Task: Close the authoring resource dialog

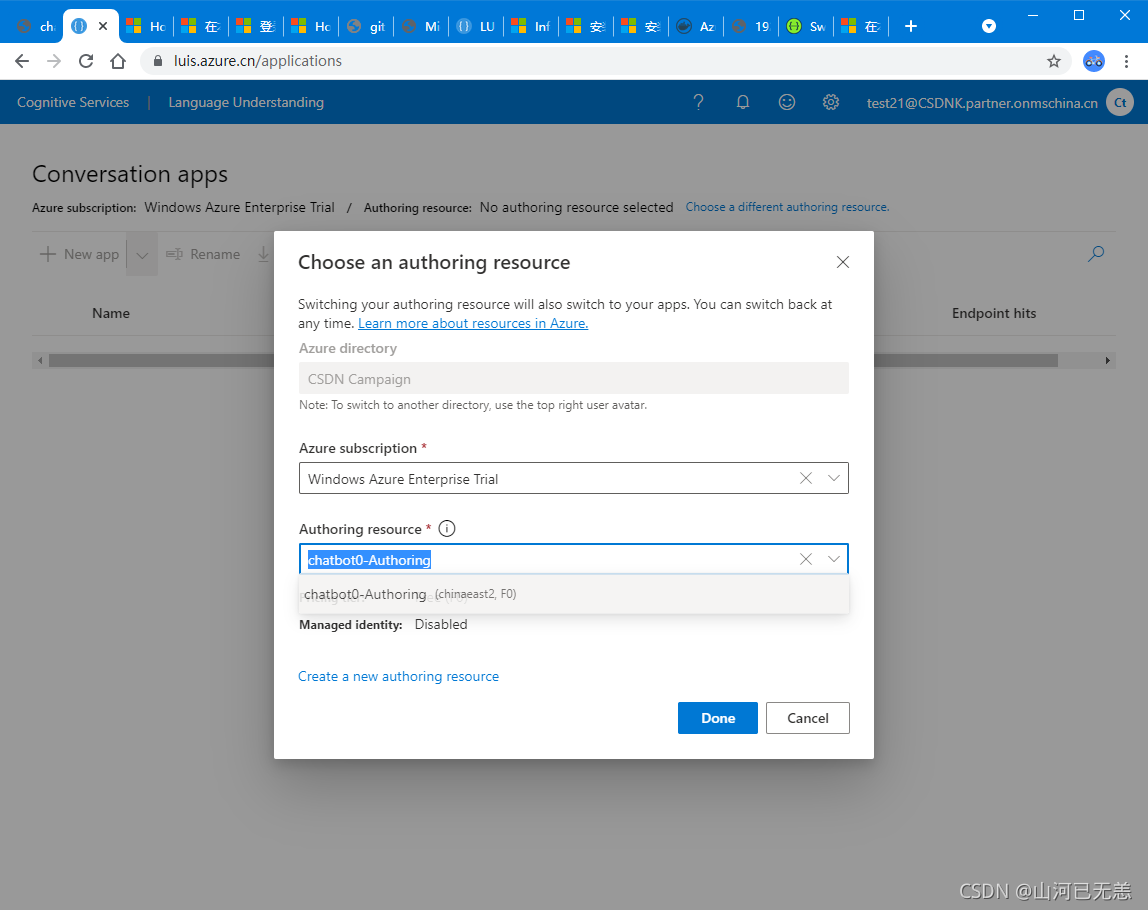Action: click(843, 262)
